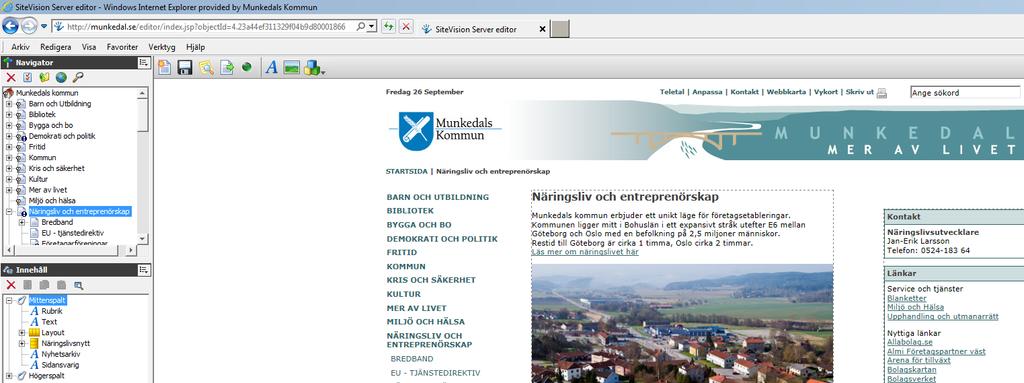Click the red X delete icon in Innehåll

[10, 285]
